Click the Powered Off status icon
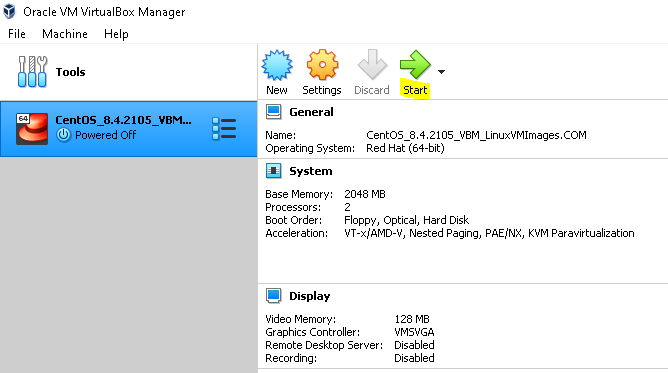The height and width of the screenshot is (373, 668). pyautogui.click(x=63, y=135)
